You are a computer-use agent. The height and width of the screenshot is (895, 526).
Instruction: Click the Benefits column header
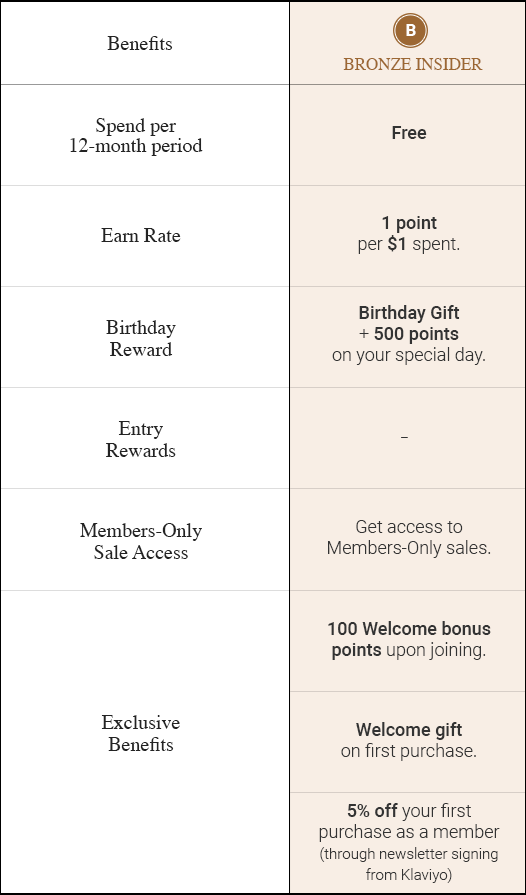(x=140, y=43)
